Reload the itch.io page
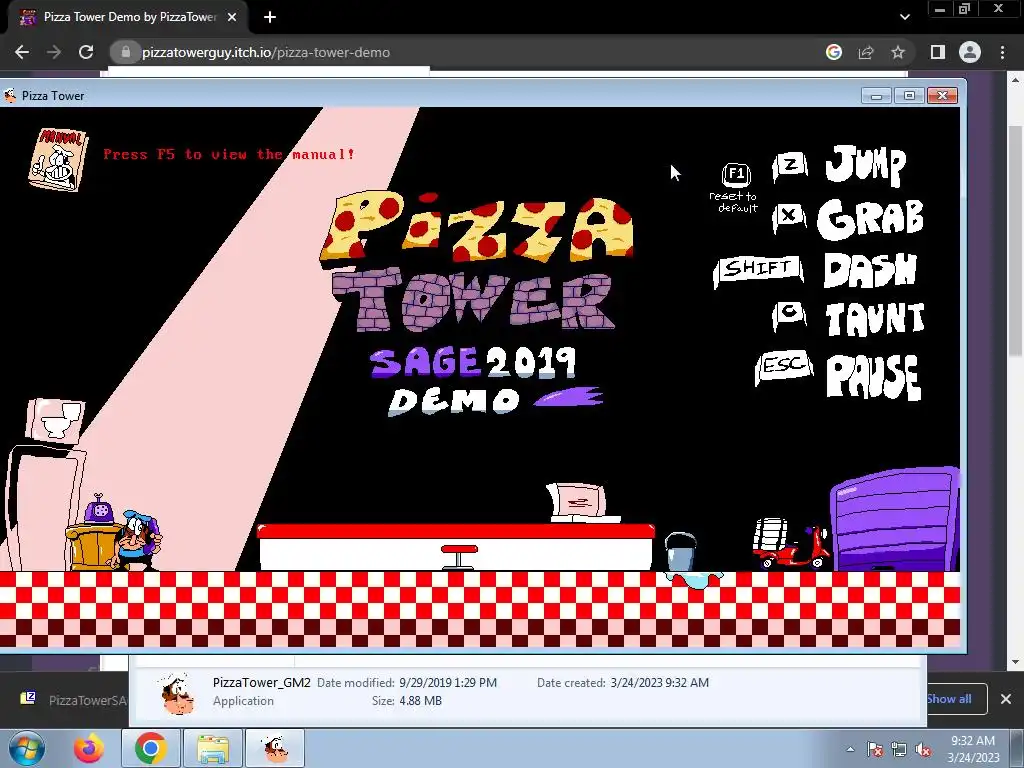 coord(86,52)
